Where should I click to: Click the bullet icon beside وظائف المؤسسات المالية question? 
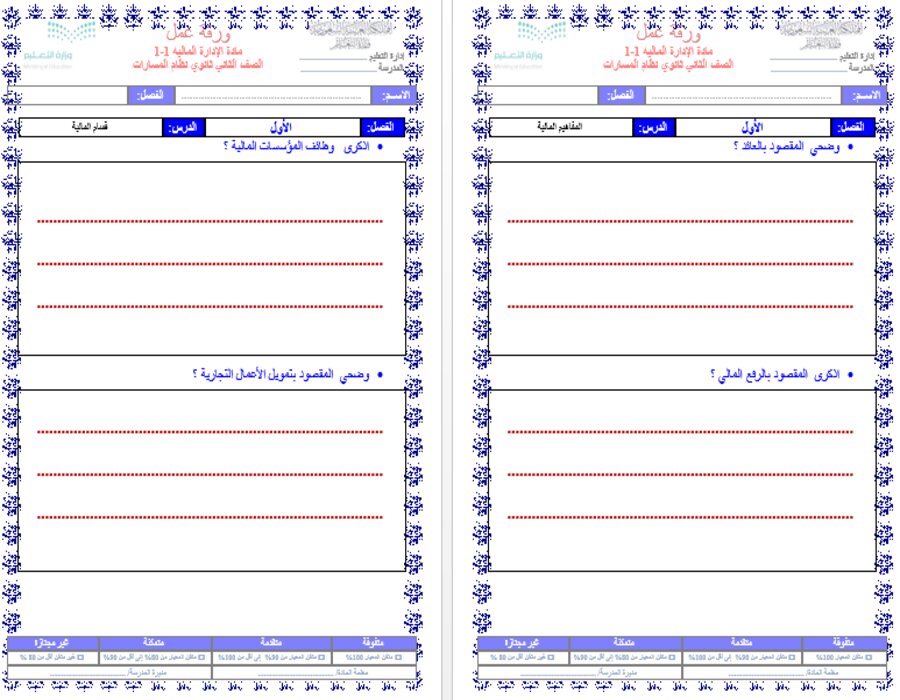click(382, 147)
